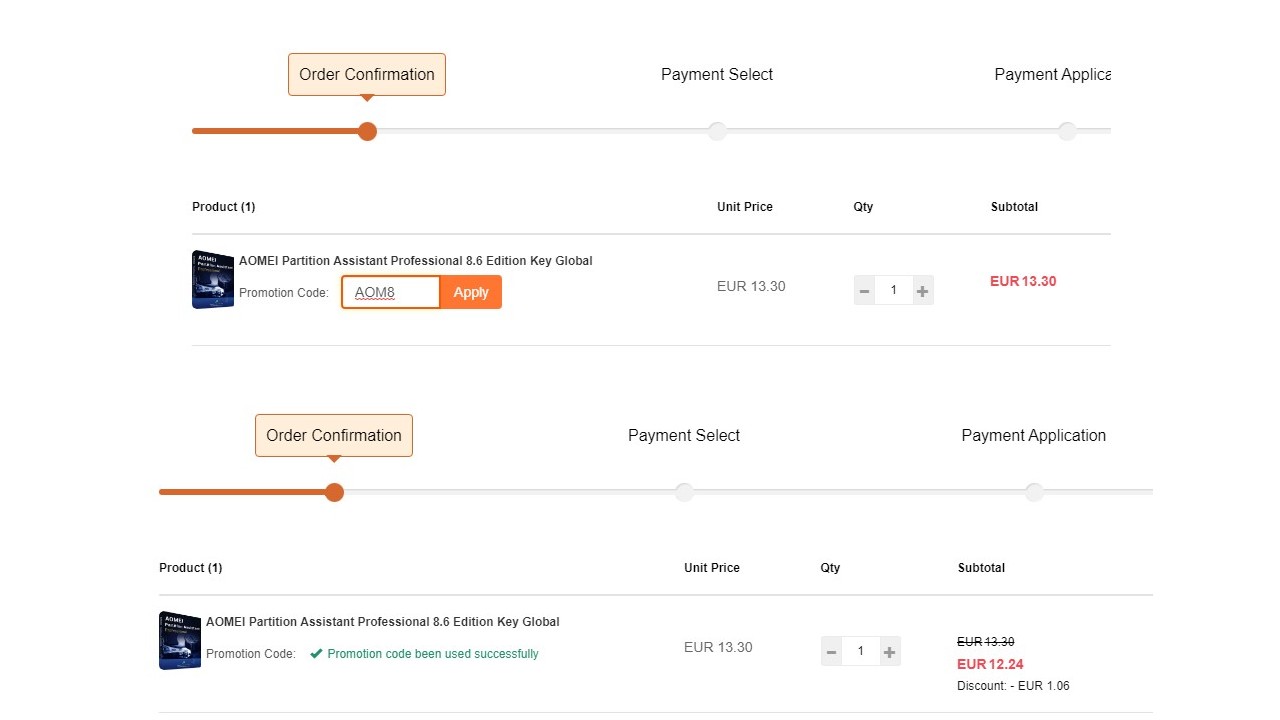Increase quantity in the discounted EUR 12.24 row

click(x=889, y=652)
